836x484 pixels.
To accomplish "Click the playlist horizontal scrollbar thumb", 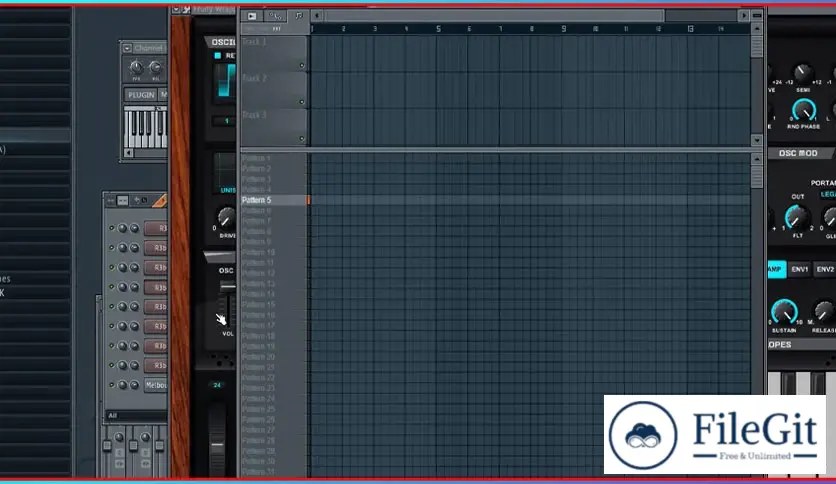I will click(495, 16).
